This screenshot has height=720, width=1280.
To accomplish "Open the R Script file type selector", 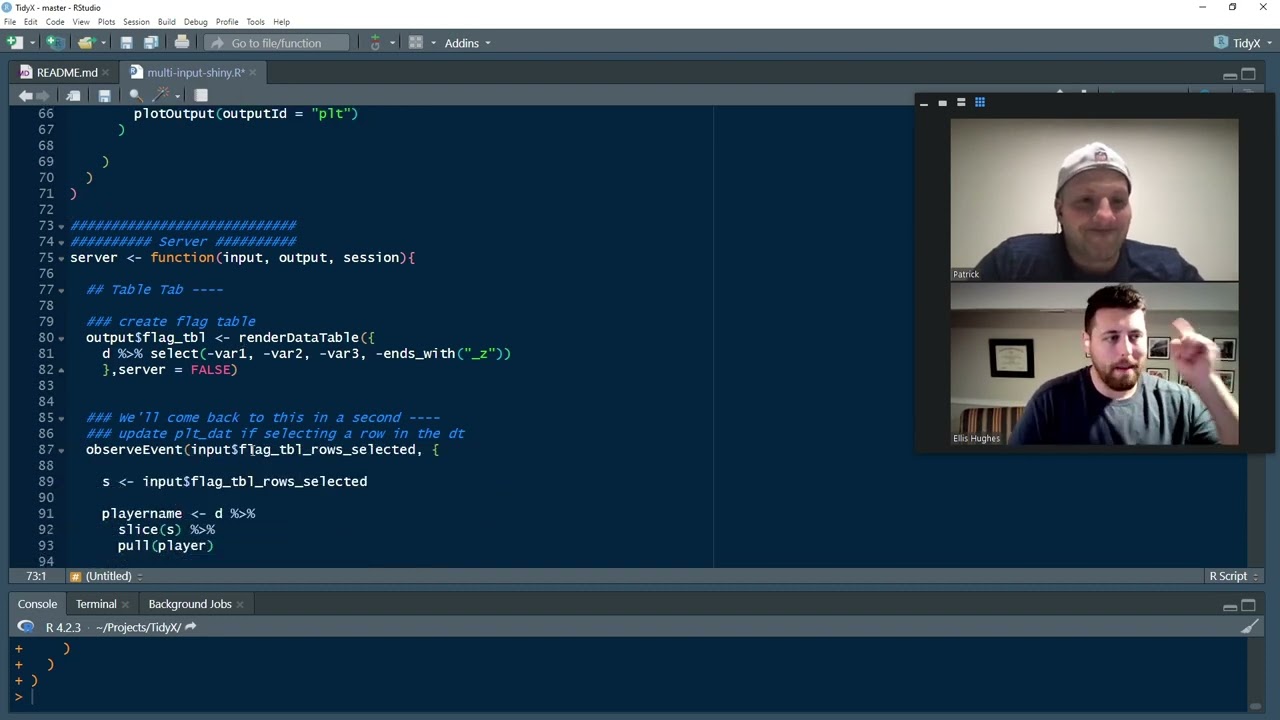I will (x=1233, y=576).
